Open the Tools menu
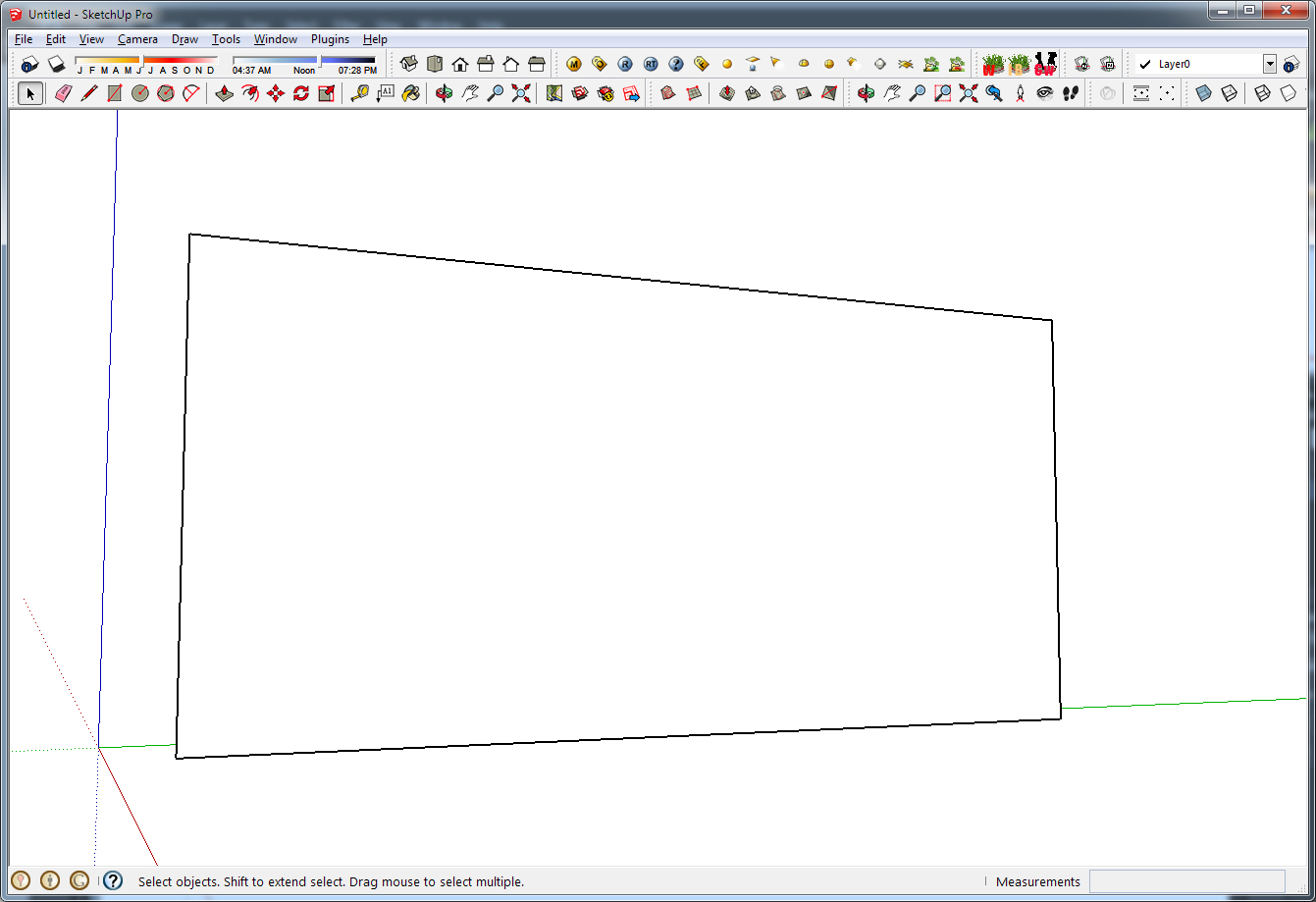This screenshot has width=1316, height=902. 226,39
